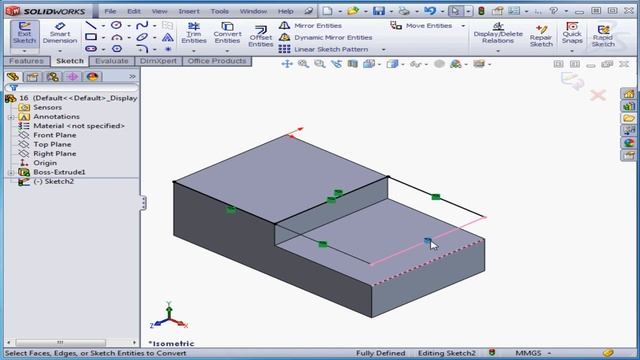
Task: Select the sketch Text tool
Action: pos(167,38)
